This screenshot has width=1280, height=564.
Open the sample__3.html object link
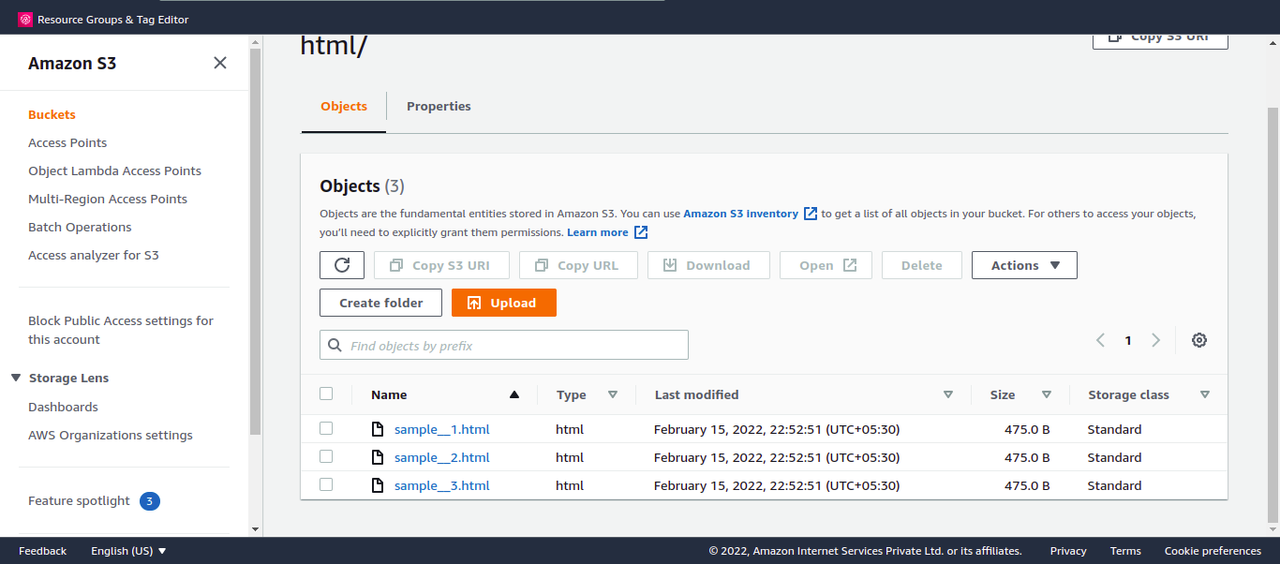pyautogui.click(x=442, y=485)
